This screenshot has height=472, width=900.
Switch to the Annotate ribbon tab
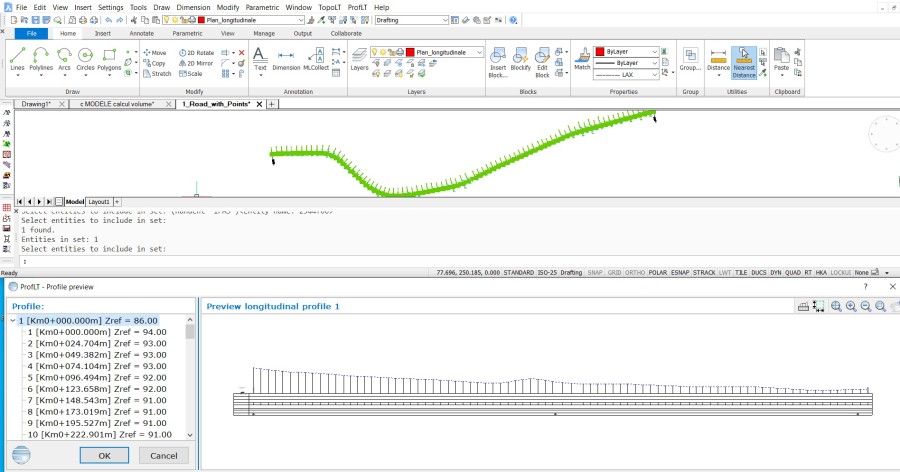[x=141, y=33]
